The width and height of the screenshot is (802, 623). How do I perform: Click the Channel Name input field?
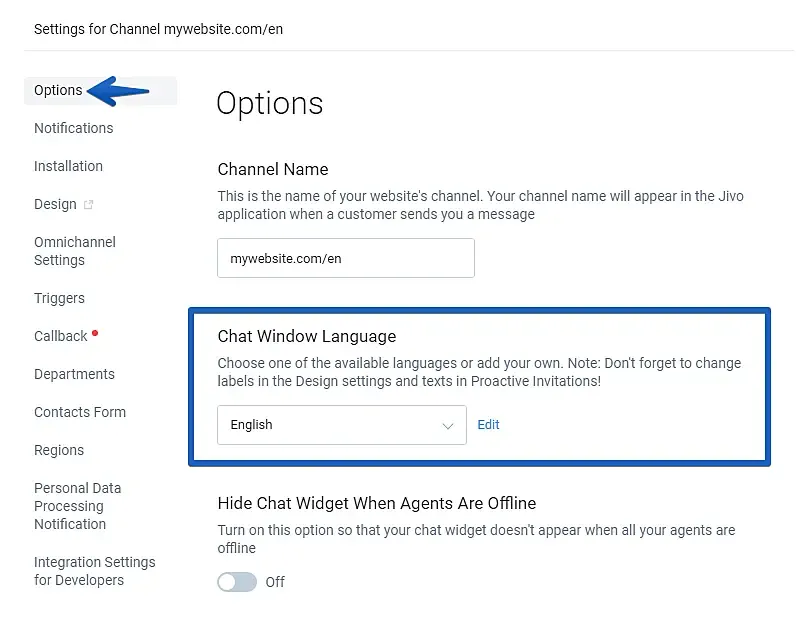tap(346, 258)
